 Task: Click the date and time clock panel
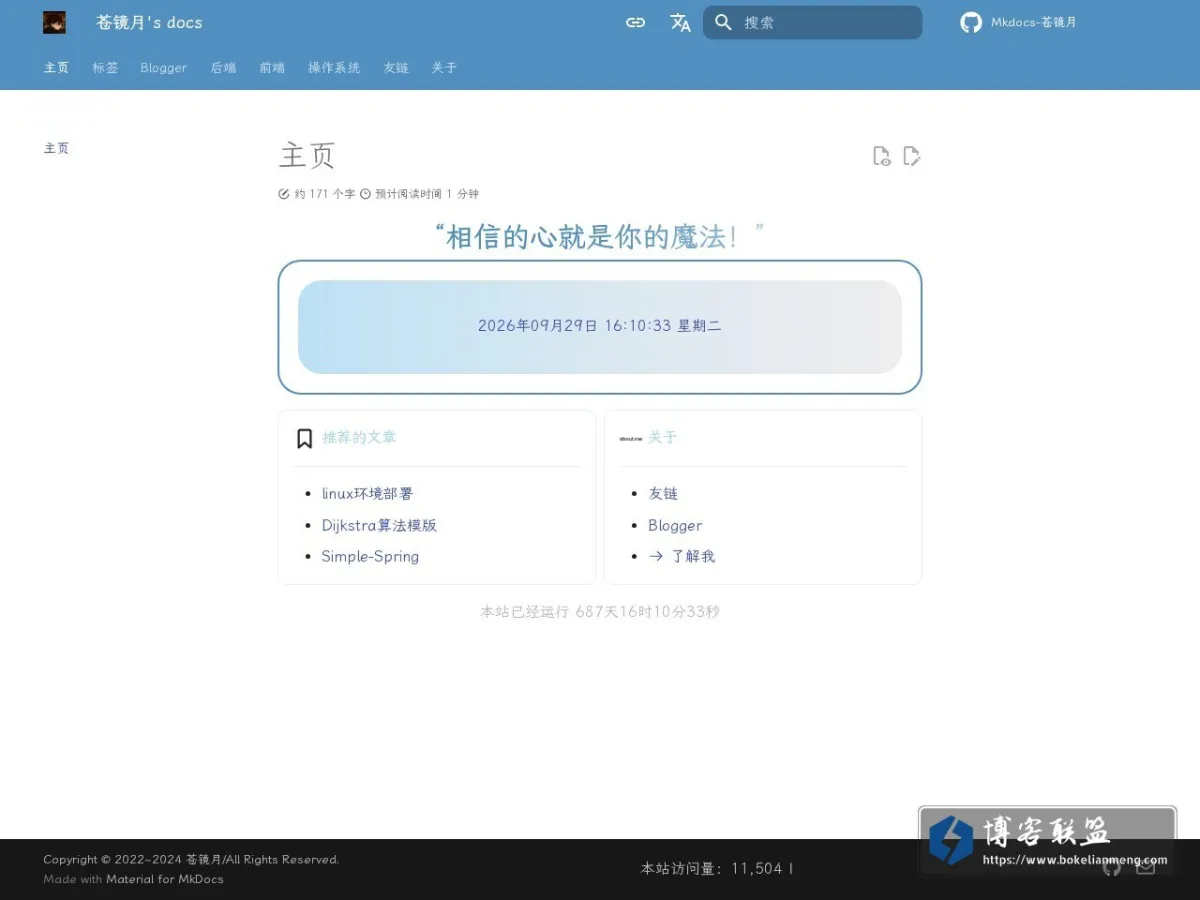600,327
